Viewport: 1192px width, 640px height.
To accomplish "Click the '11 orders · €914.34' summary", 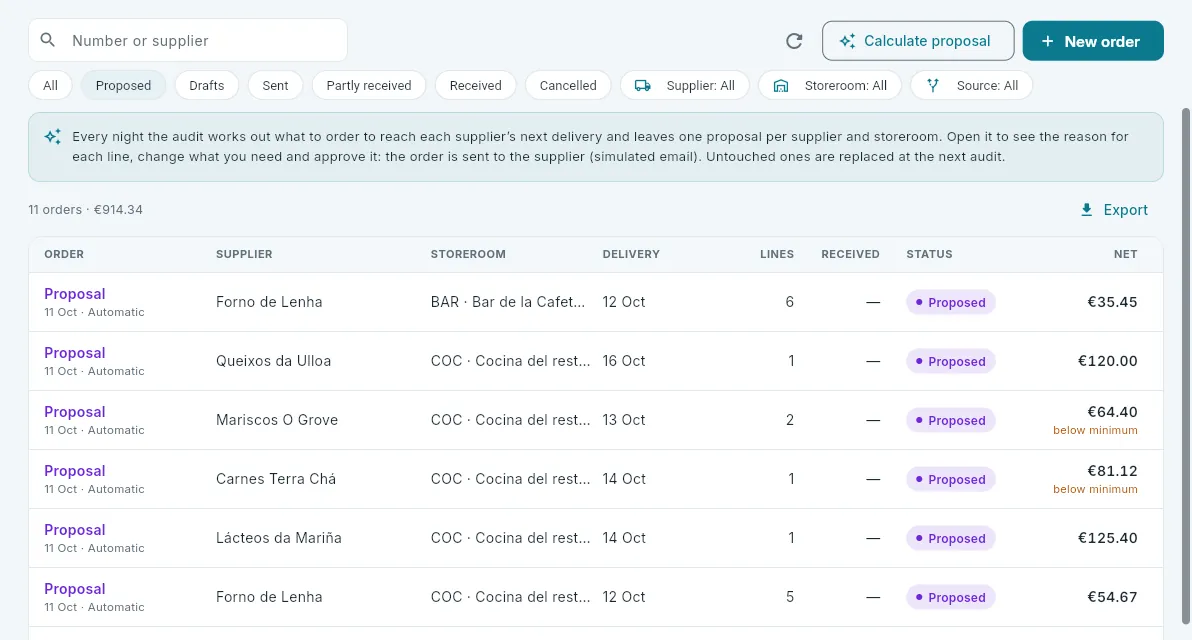I will (85, 210).
